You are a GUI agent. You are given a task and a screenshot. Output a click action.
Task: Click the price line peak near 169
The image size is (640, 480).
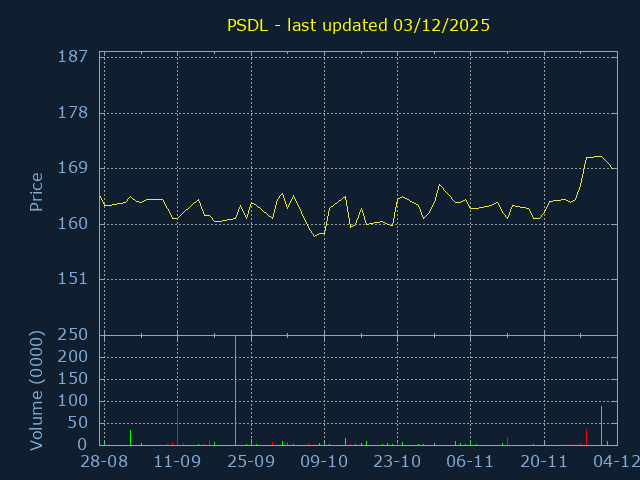click(x=594, y=157)
